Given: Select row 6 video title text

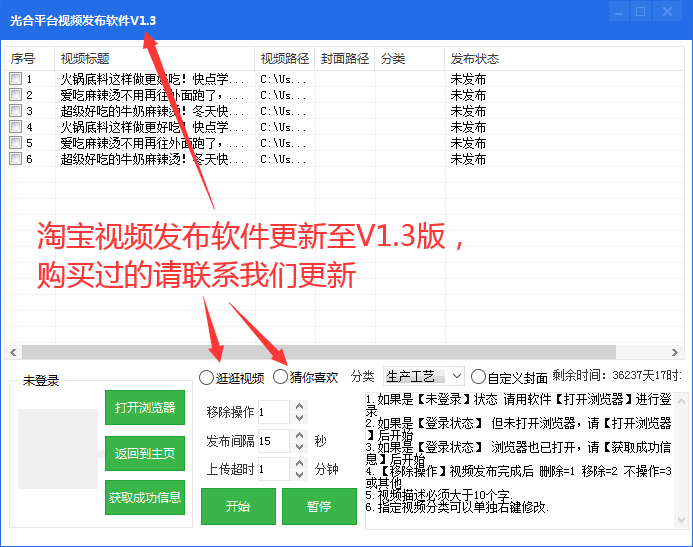Looking at the screenshot, I should [152, 159].
